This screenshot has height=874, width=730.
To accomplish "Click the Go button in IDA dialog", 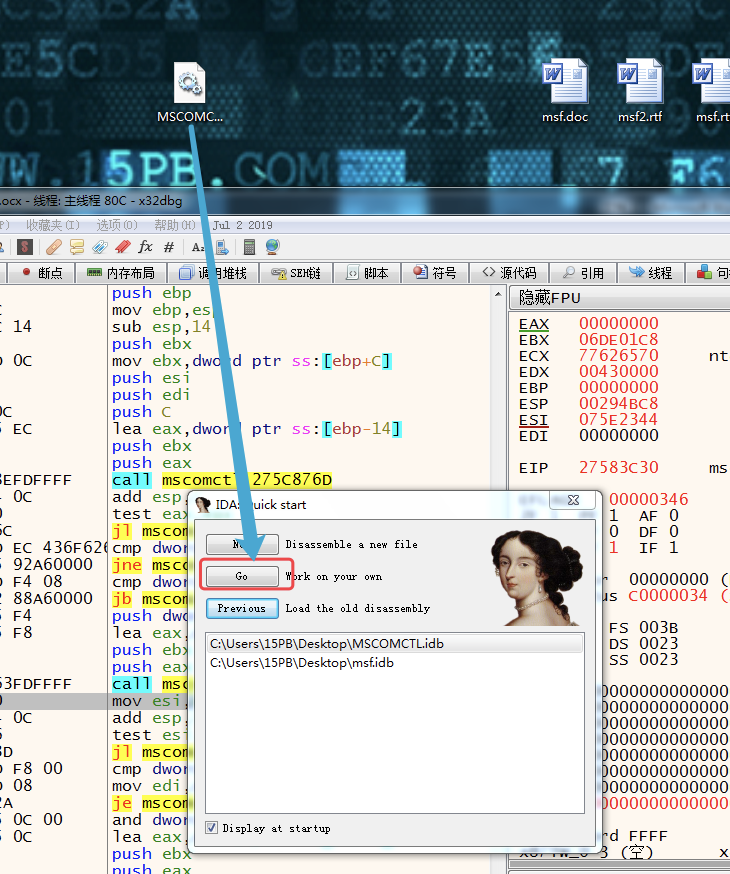I will [x=241, y=577].
